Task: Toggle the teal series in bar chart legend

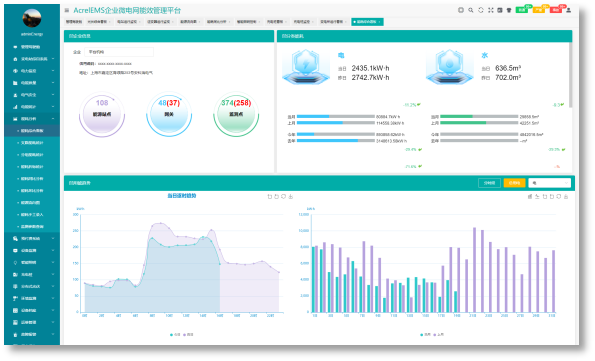Action: [425, 334]
